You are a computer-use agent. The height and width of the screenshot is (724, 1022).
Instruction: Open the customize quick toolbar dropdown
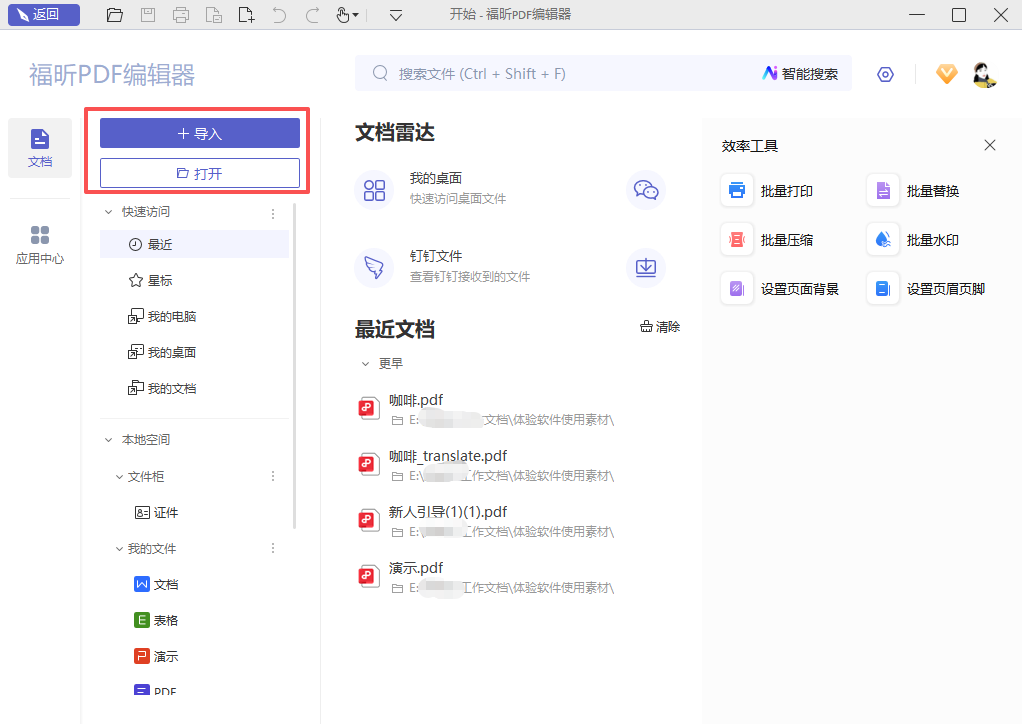click(396, 14)
